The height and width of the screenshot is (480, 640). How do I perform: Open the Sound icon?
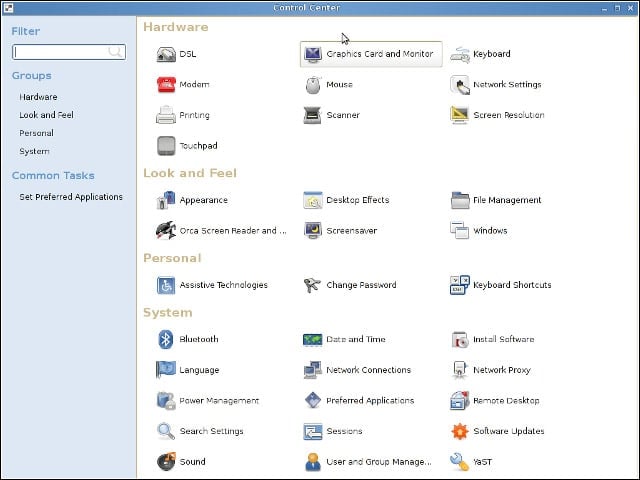click(166, 462)
